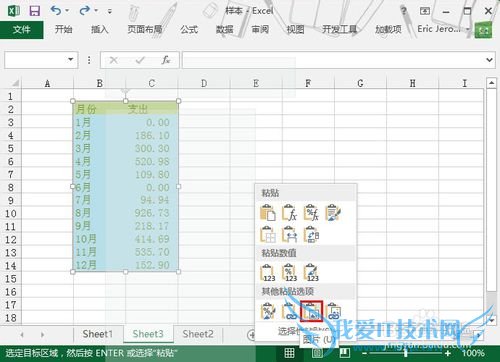Paste Values only (123) icon
Viewport: 500px width, 362px height.
268,273
